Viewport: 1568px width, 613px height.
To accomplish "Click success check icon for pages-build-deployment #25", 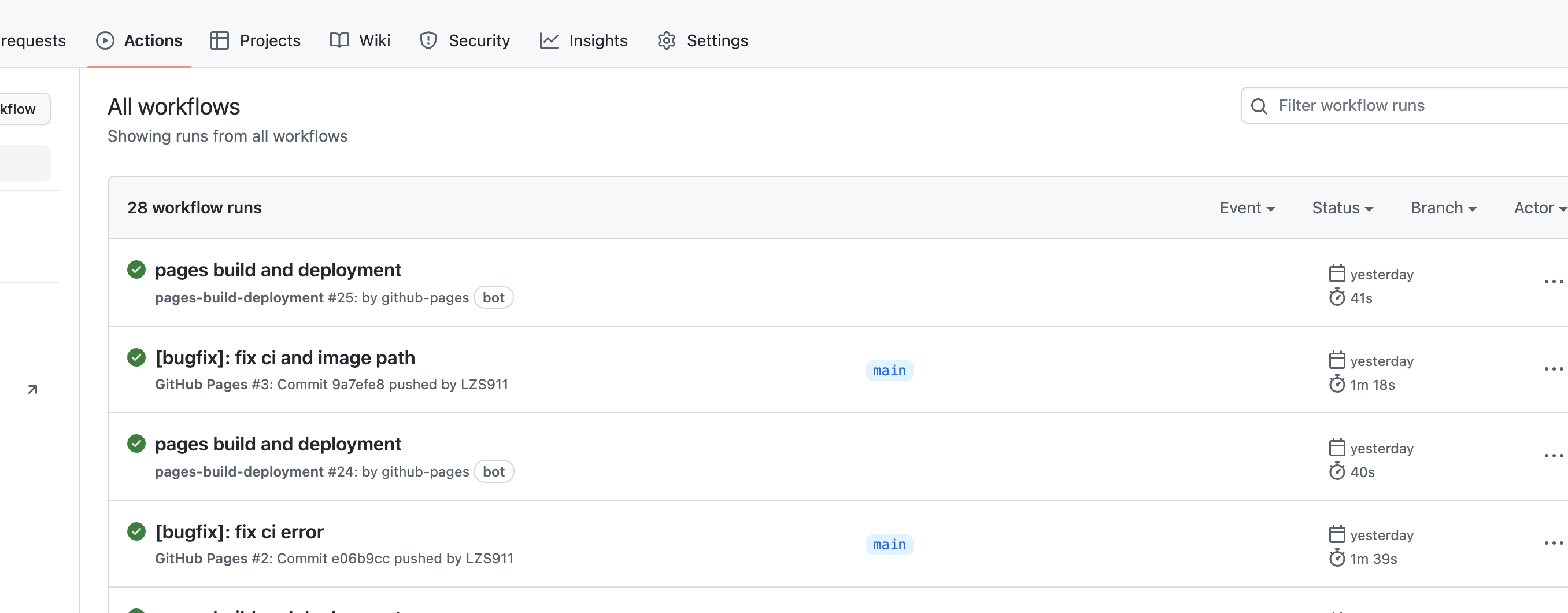I will (x=136, y=269).
